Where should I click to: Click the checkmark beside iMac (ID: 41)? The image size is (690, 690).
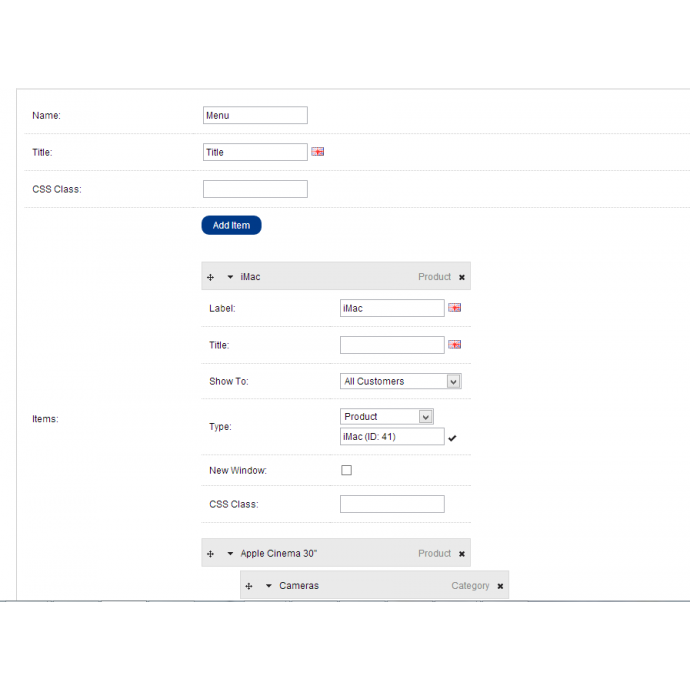(452, 438)
